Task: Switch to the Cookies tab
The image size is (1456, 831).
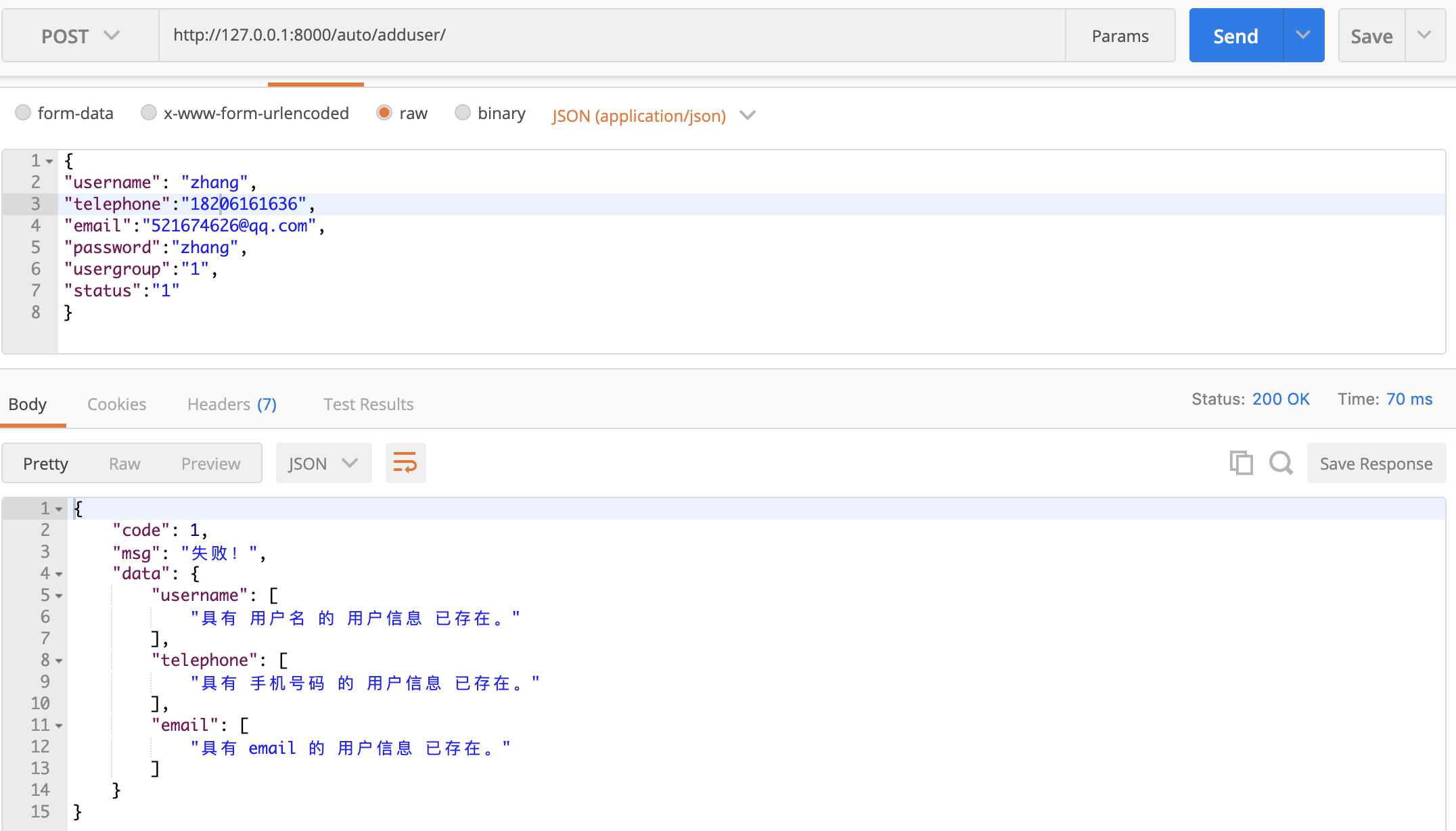Action: [x=117, y=404]
